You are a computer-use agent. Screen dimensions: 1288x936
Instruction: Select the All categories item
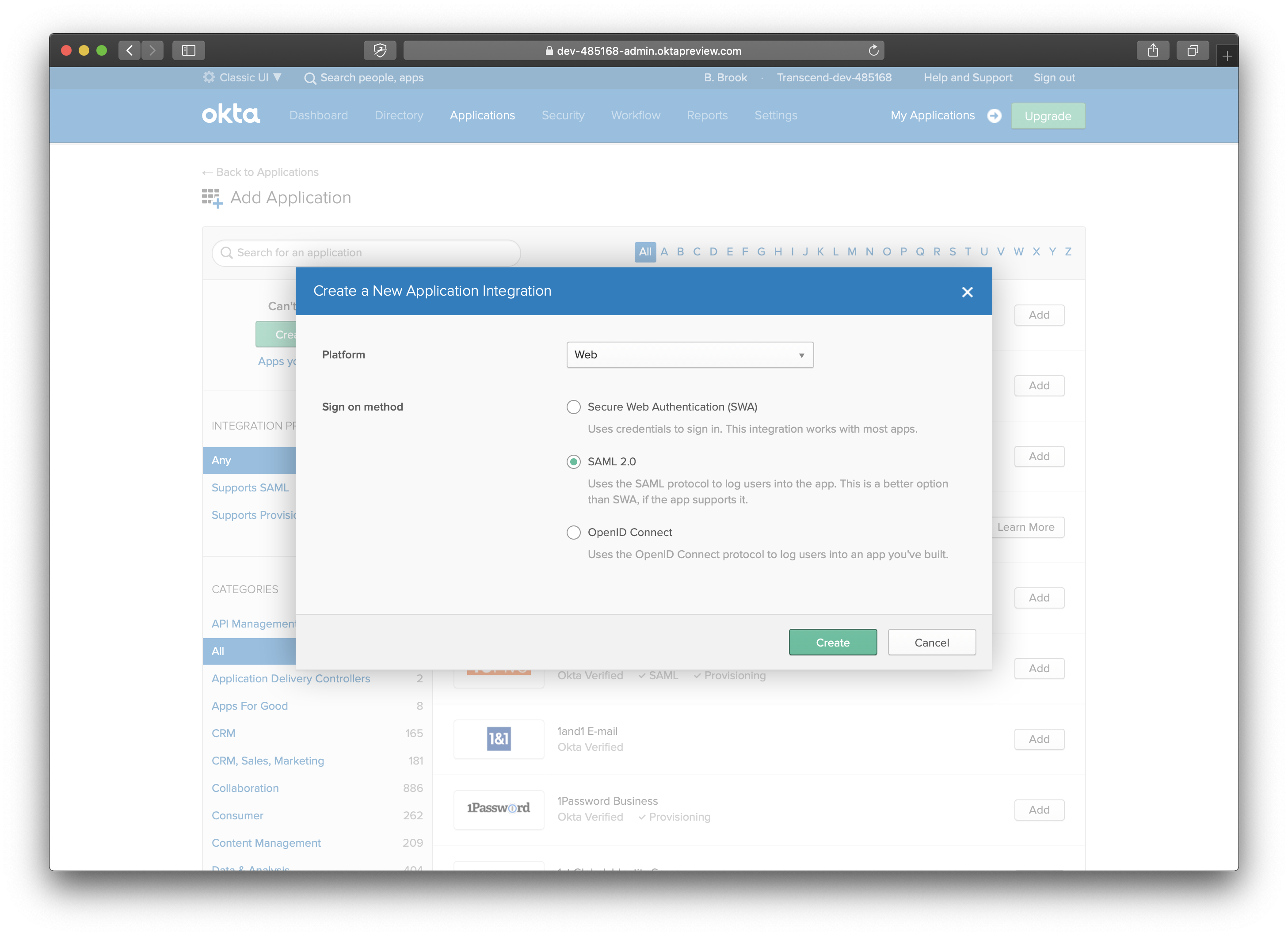(x=249, y=651)
